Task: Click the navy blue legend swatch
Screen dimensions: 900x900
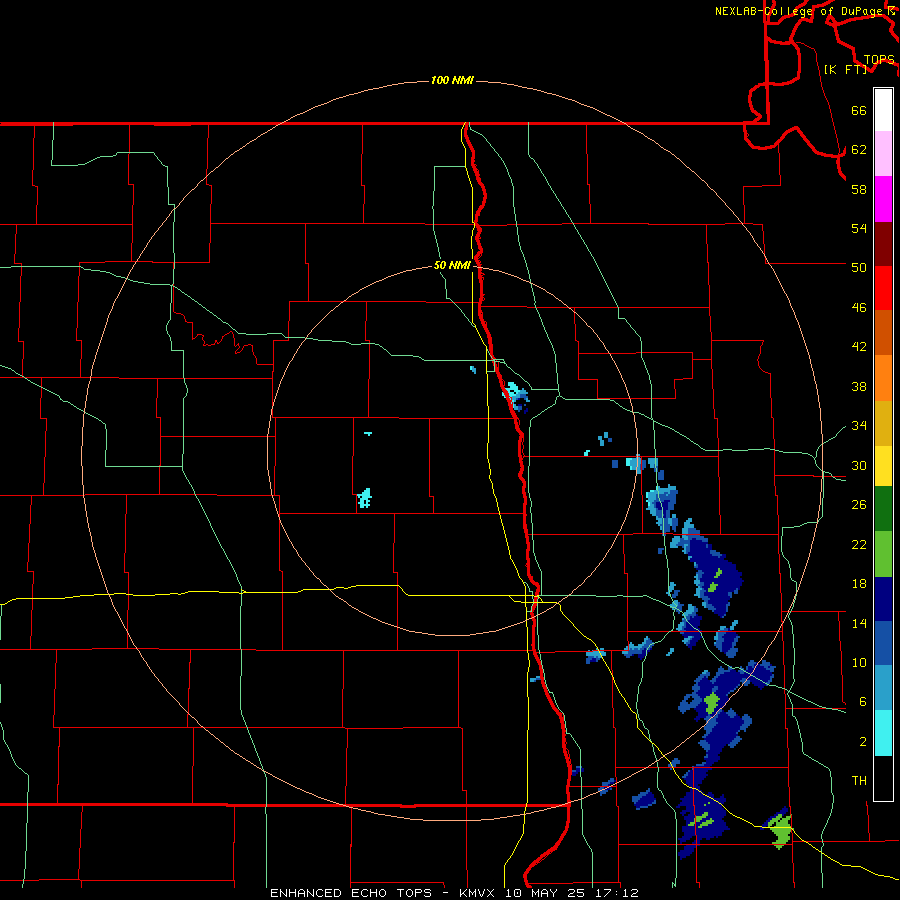Action: (x=883, y=599)
